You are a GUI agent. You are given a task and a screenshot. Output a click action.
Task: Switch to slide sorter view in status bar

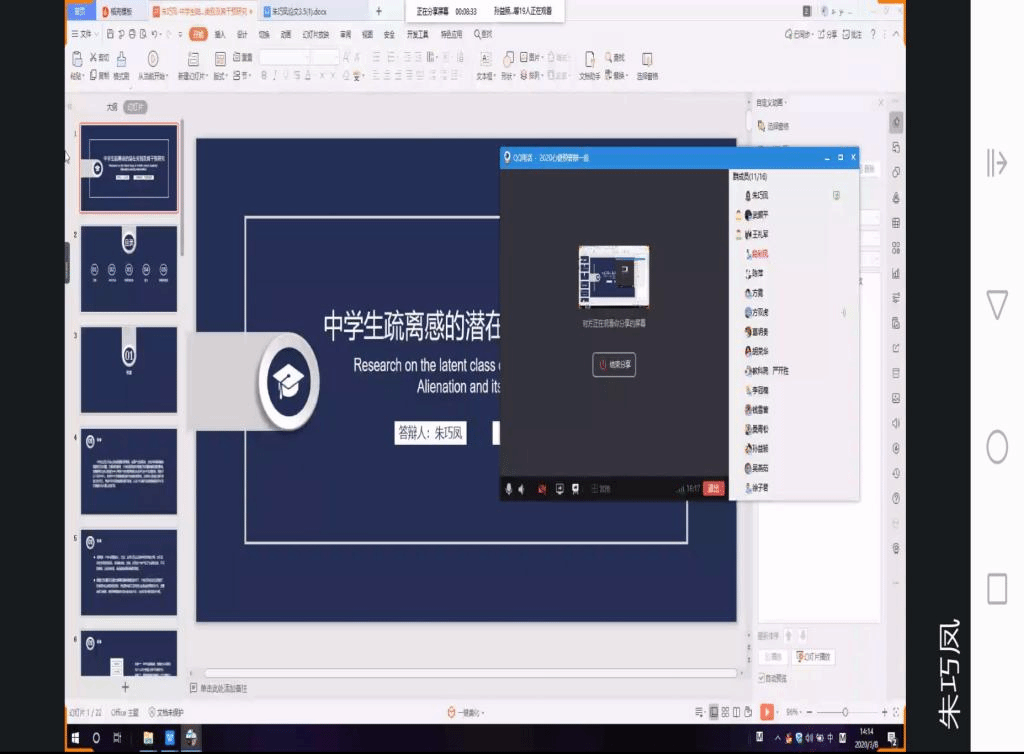[x=725, y=712]
